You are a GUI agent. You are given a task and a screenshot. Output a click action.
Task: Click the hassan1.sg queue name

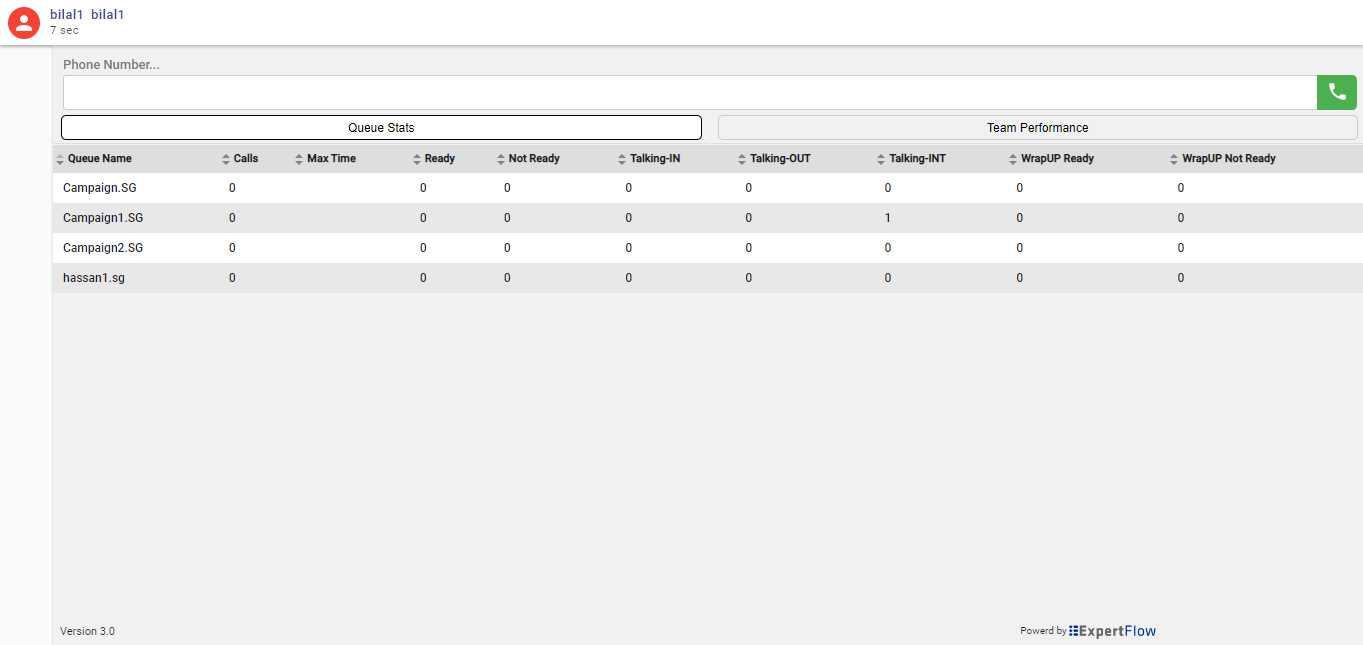click(x=94, y=278)
